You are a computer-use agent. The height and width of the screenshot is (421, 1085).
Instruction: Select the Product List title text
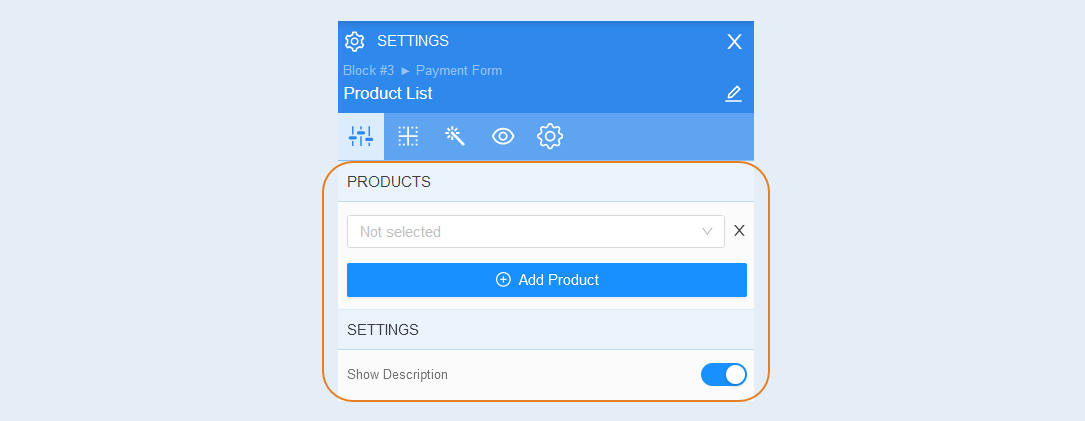point(388,93)
